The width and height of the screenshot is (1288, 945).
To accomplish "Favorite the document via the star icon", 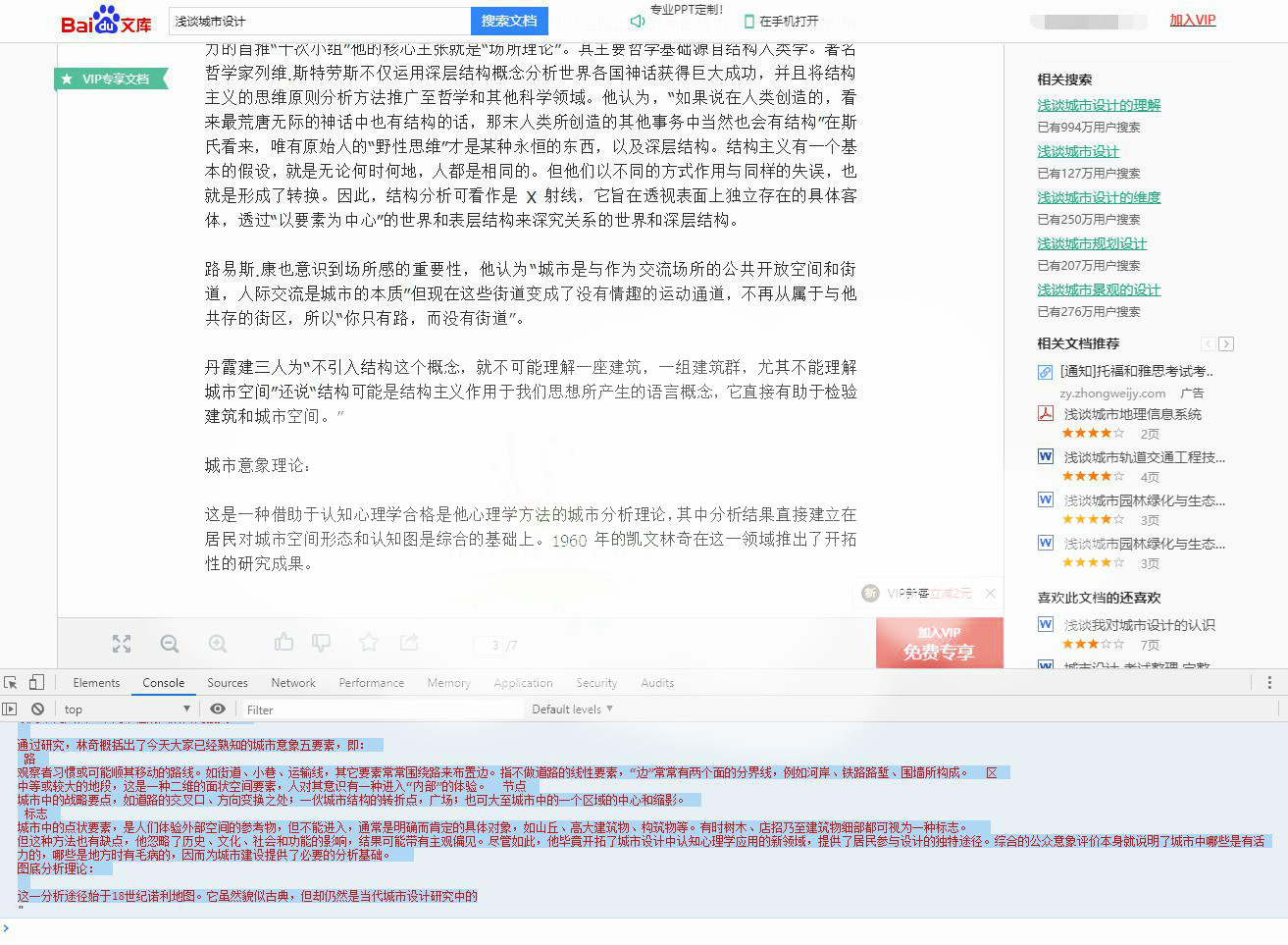I will [x=368, y=645].
